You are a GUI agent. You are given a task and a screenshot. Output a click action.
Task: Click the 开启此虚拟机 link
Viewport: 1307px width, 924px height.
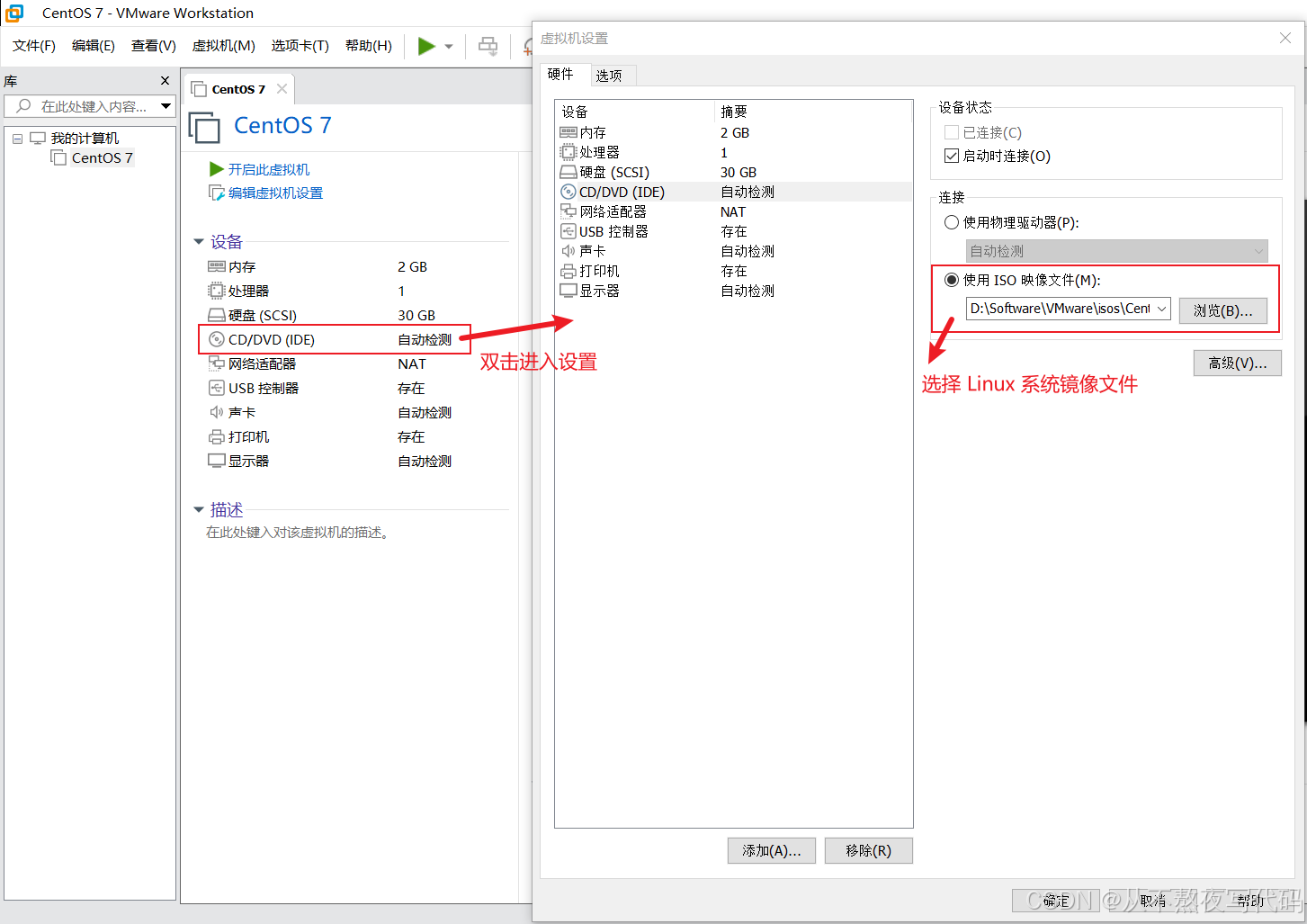pyautogui.click(x=268, y=169)
